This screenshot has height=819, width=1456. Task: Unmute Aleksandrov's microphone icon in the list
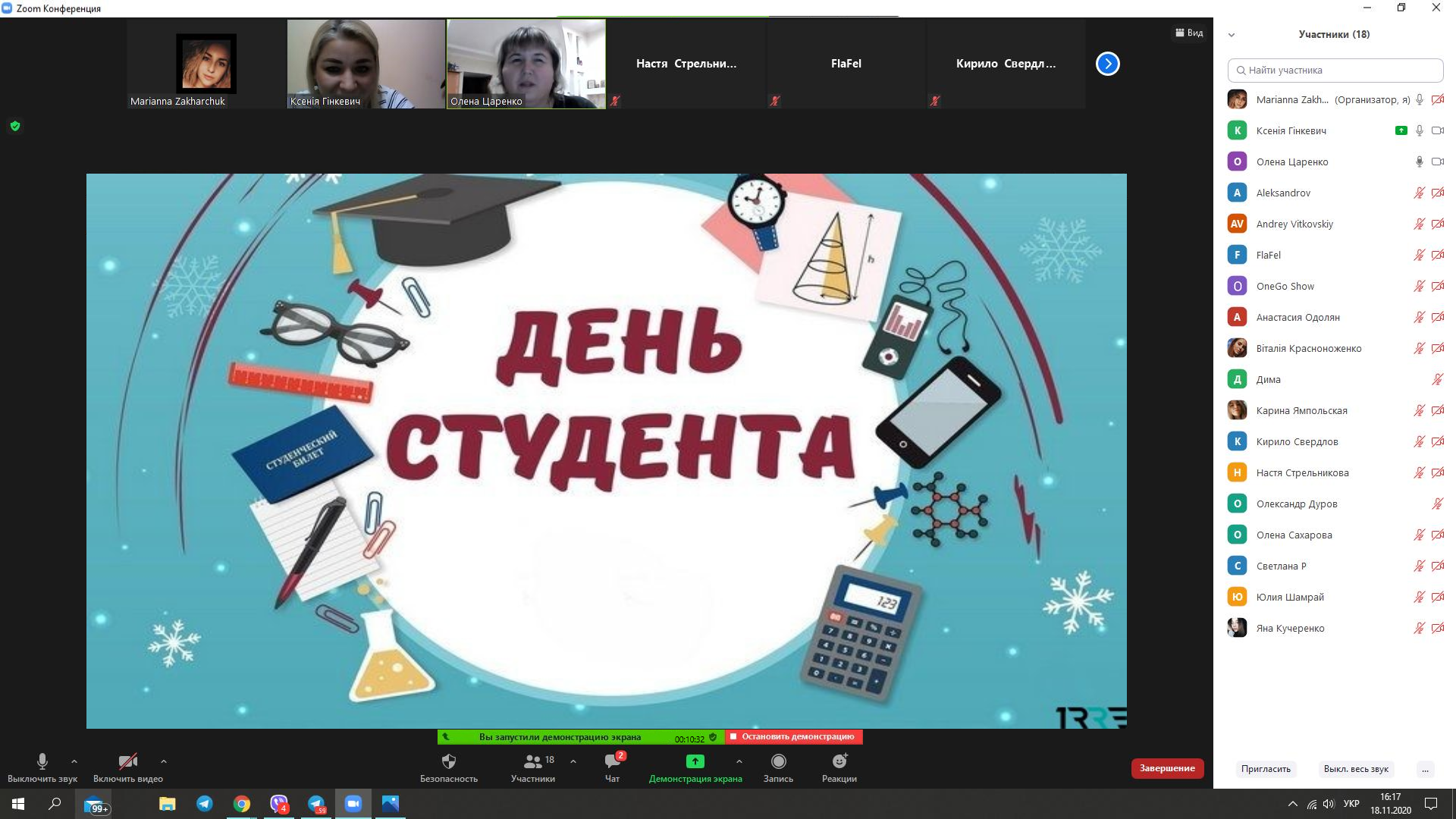tap(1419, 193)
